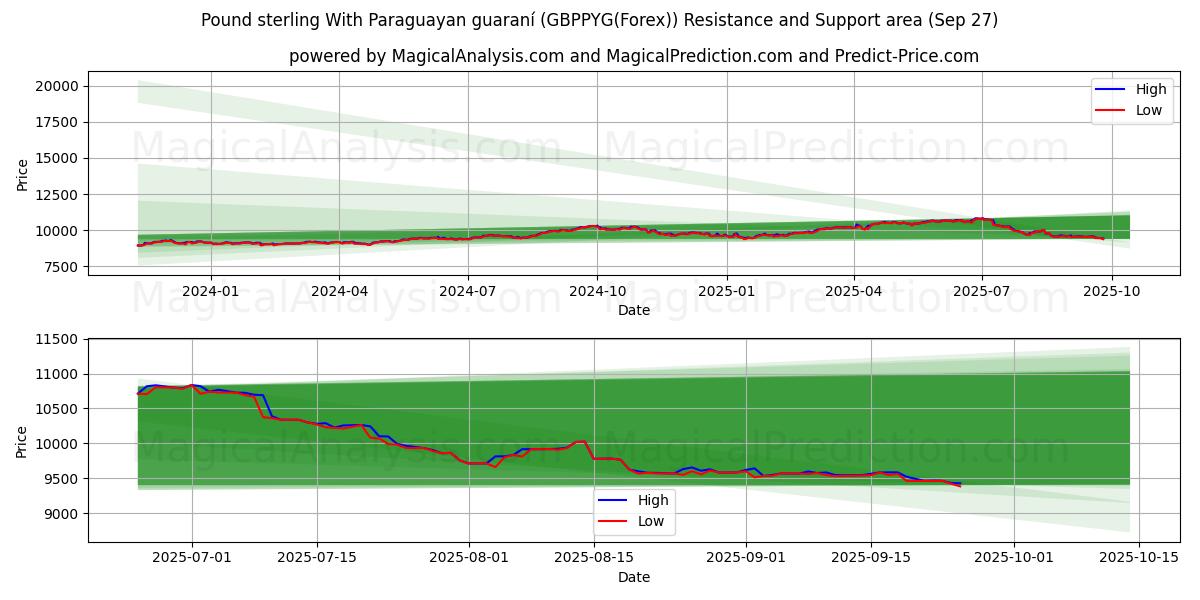Click the red Low swatch in bottom chart legend
The width and height of the screenshot is (1200, 600).
[614, 520]
